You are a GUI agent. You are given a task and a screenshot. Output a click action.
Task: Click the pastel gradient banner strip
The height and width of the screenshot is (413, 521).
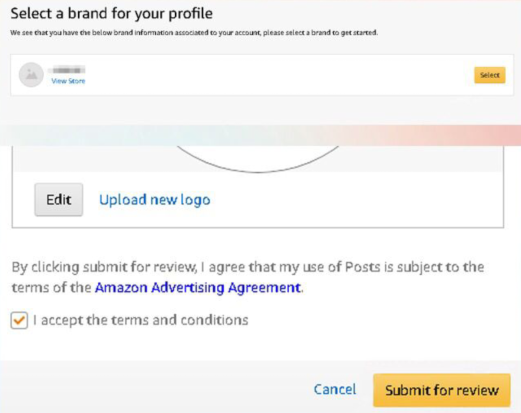[x=260, y=135]
